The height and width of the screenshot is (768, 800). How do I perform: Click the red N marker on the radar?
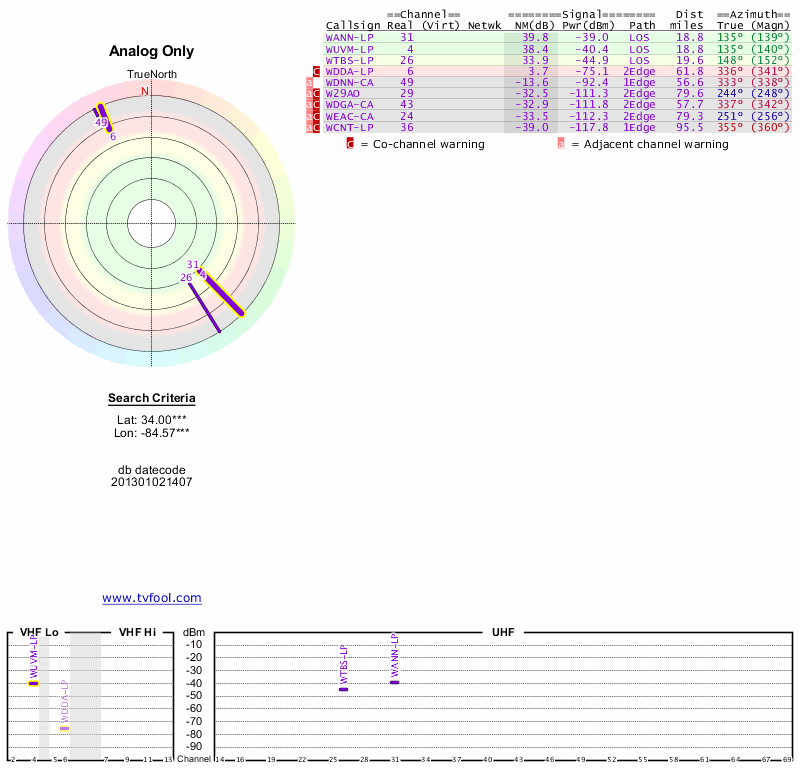pos(145,91)
